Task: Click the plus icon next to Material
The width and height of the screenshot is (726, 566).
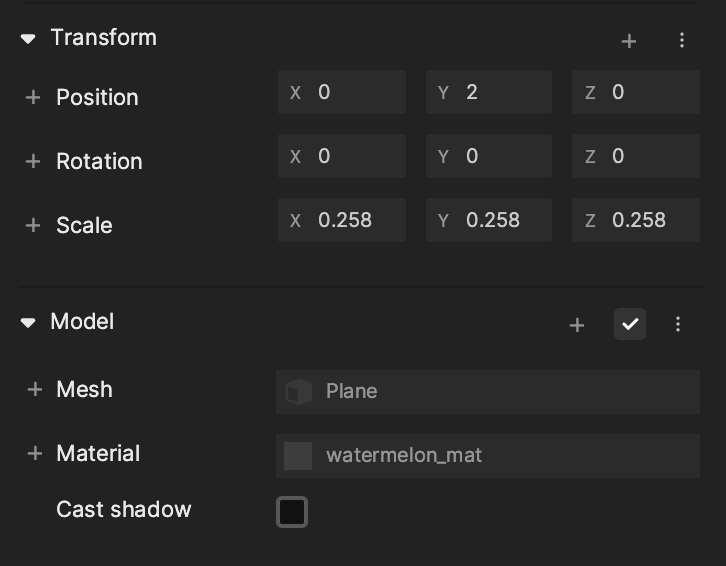Action: pos(35,453)
